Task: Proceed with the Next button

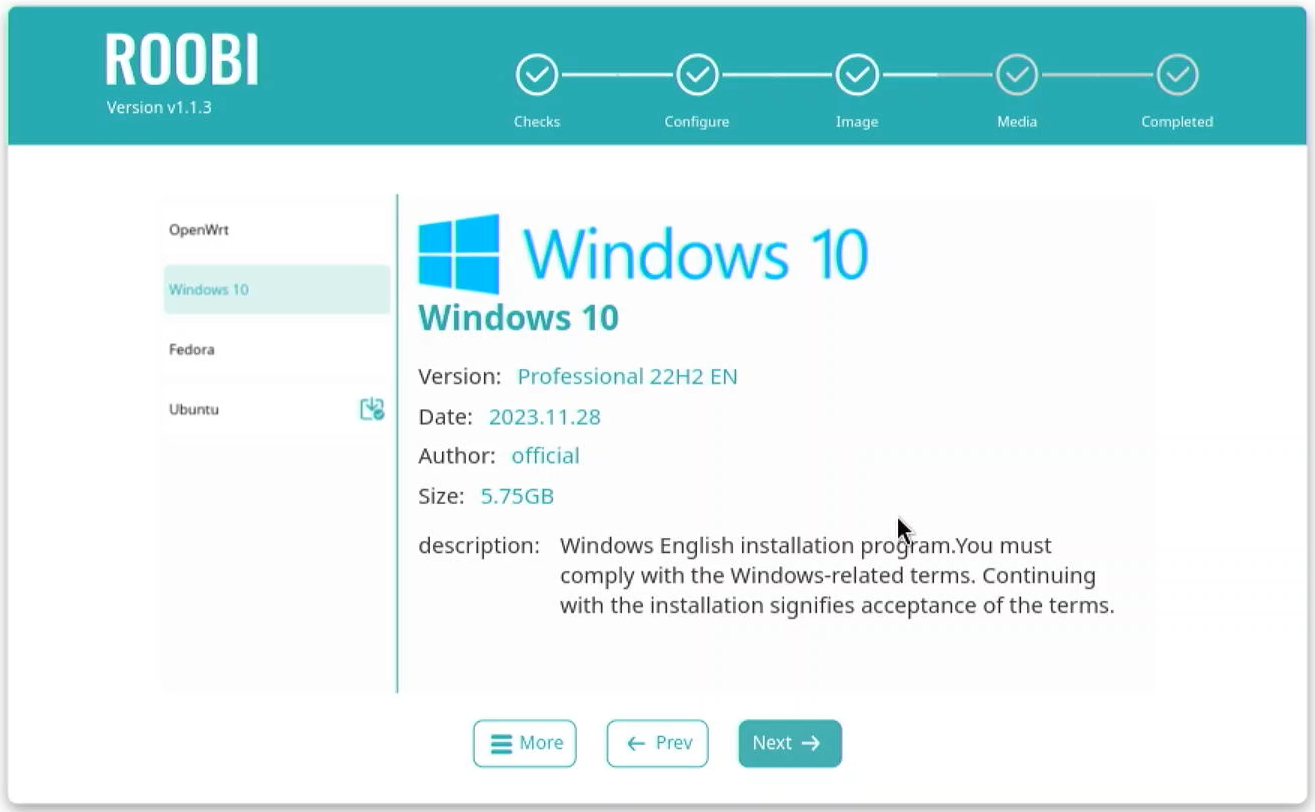Action: pyautogui.click(x=790, y=743)
